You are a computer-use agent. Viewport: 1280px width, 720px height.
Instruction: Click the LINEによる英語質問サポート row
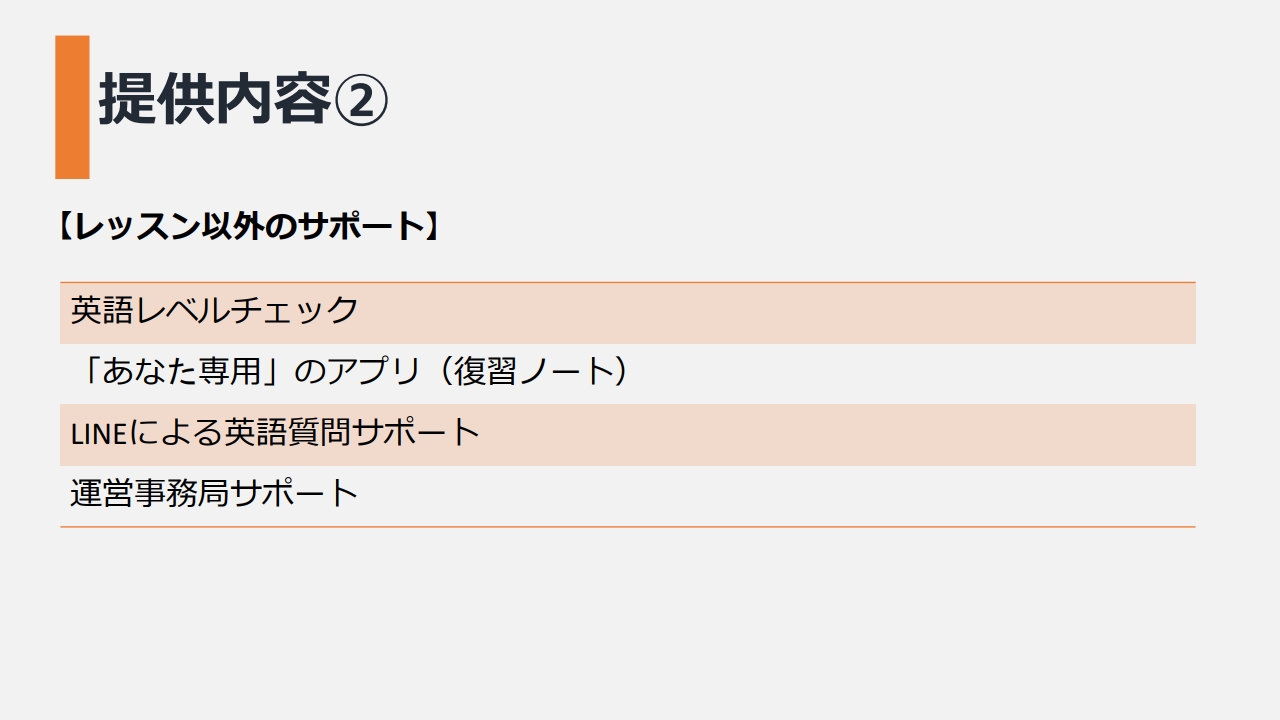click(628, 435)
